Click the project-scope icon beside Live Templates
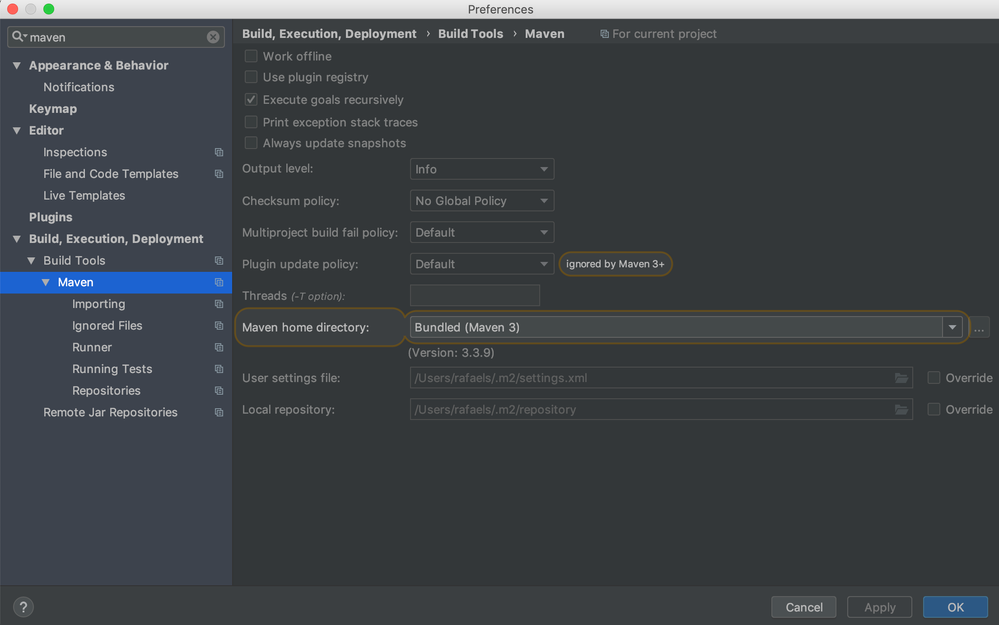999x625 pixels. [x=218, y=195]
